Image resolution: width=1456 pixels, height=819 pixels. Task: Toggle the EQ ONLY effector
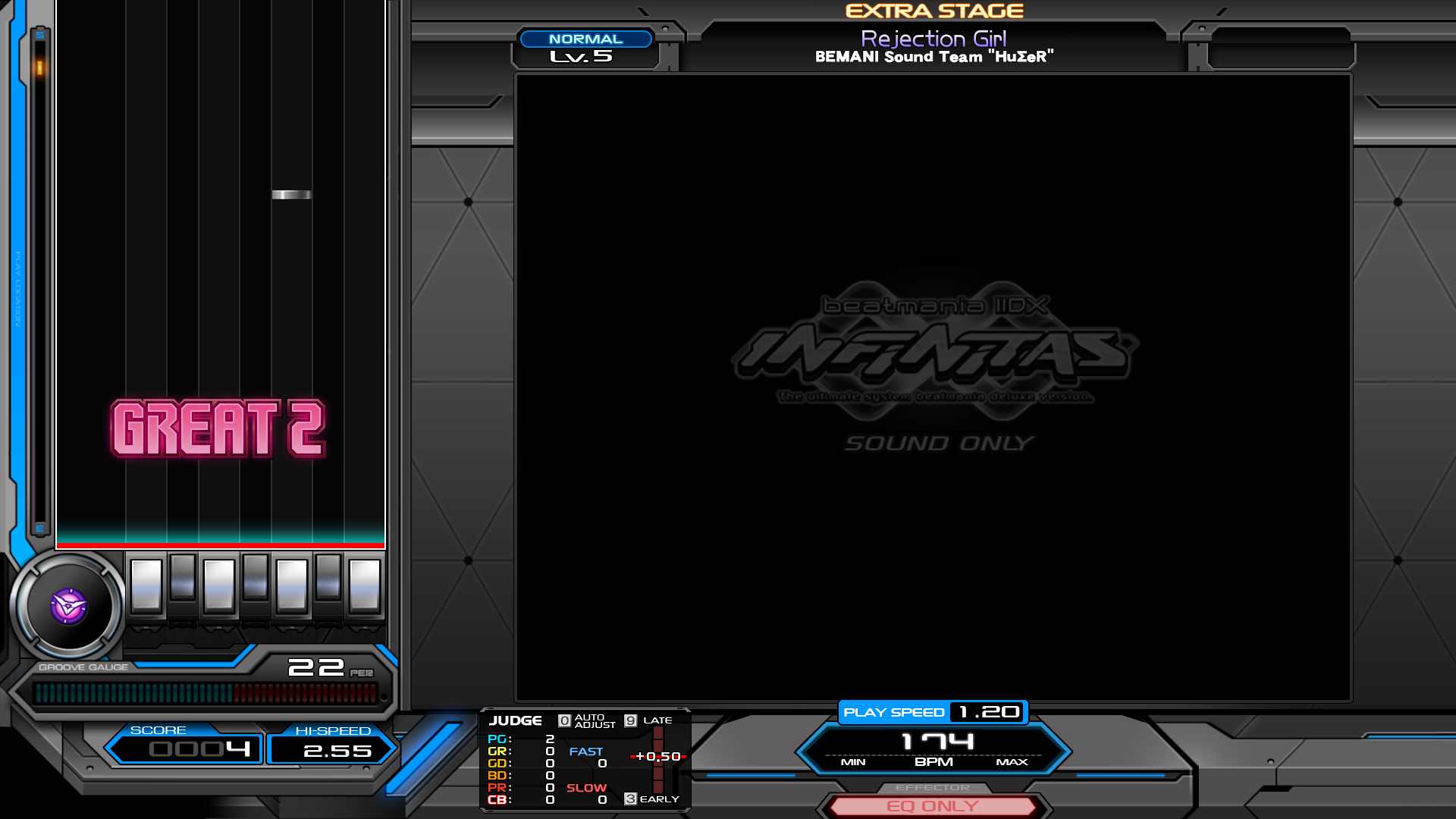(933, 806)
